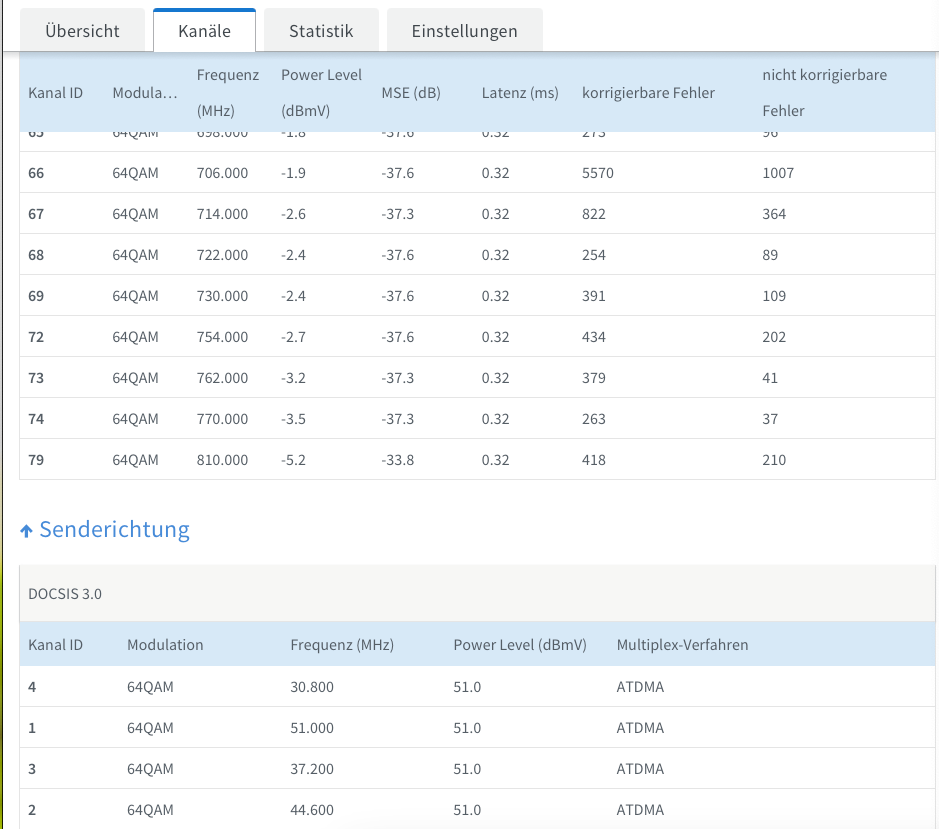This screenshot has height=829, width=939.
Task: Click the Multiplex-Verfahren column header
Action: 682,645
